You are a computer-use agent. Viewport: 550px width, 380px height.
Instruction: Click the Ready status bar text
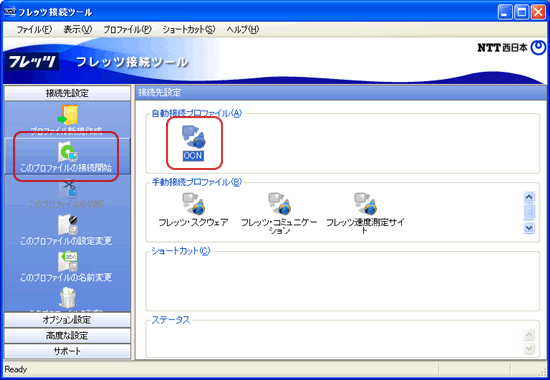tap(16, 369)
